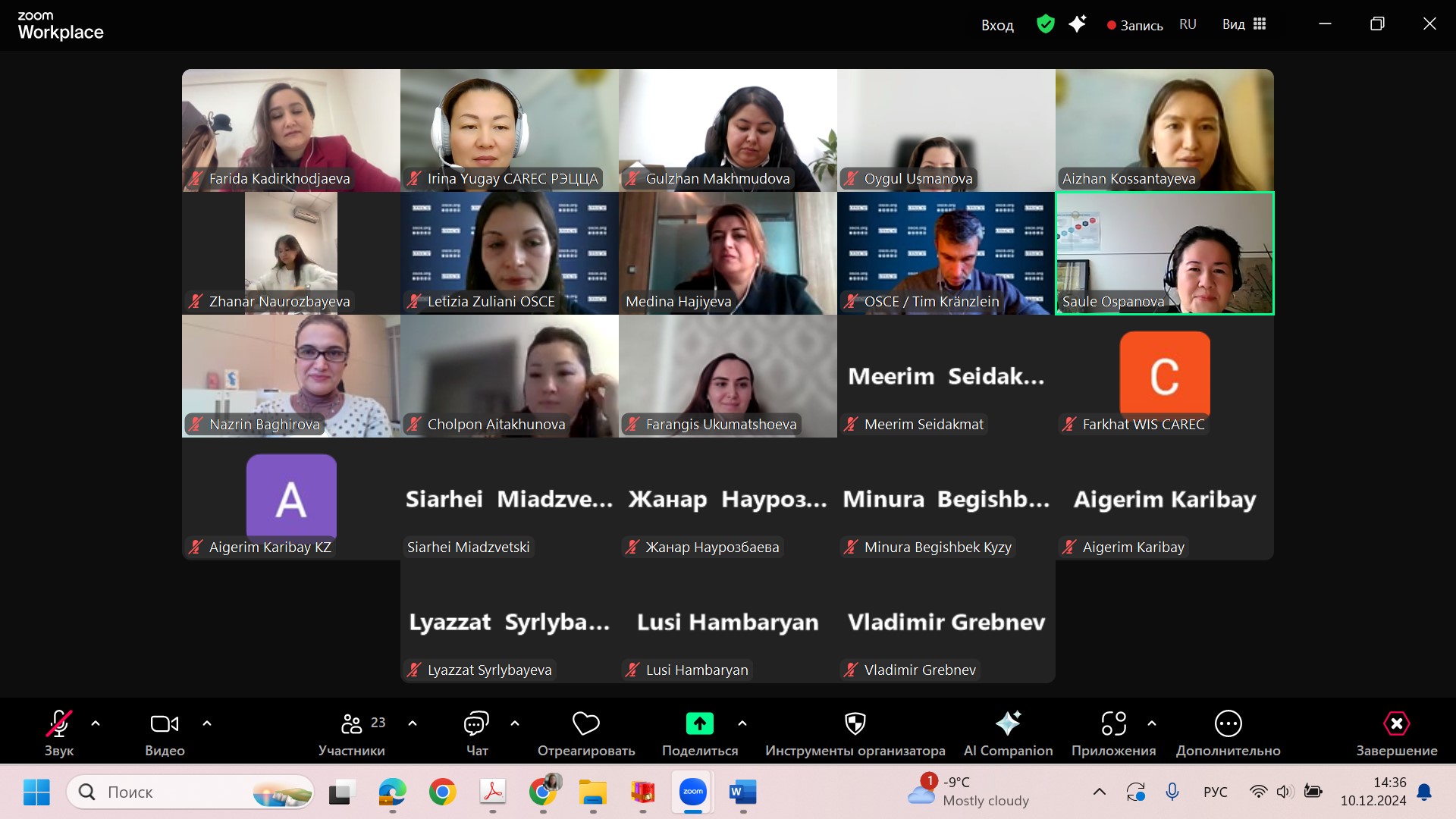1456x819 pixels.
Task: Expand share options arrow beside Share
Action: pyautogui.click(x=742, y=724)
